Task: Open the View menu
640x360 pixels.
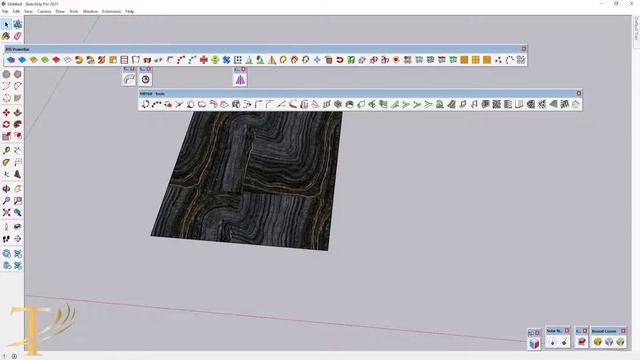Action: coord(28,11)
